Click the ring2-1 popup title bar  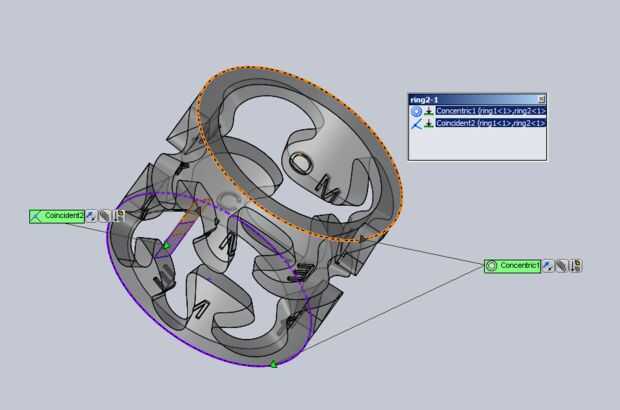point(477,99)
